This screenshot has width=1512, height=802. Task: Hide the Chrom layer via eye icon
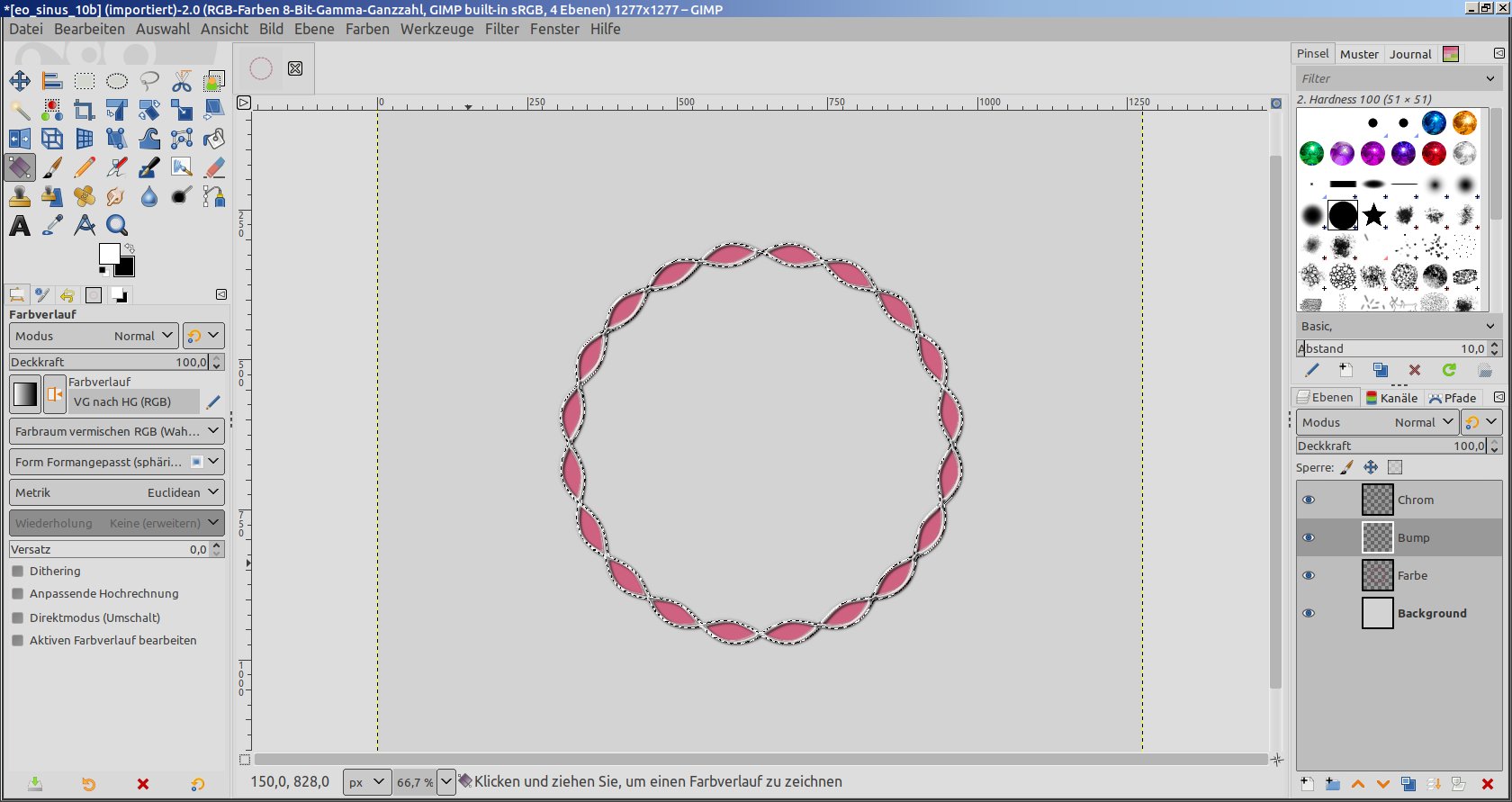pos(1309,500)
